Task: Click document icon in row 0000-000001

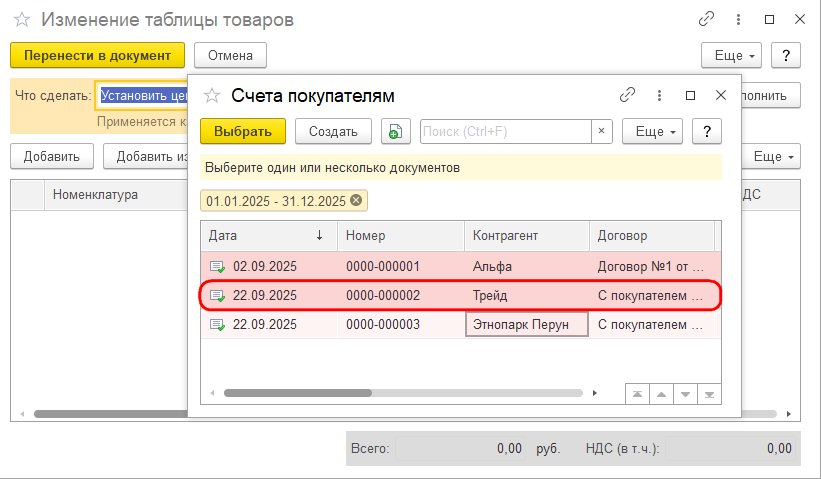Action: coord(217,266)
